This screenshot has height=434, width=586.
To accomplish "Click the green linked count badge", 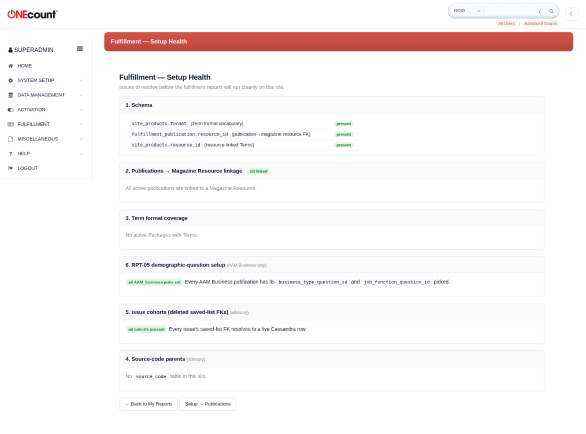I will [x=258, y=171].
